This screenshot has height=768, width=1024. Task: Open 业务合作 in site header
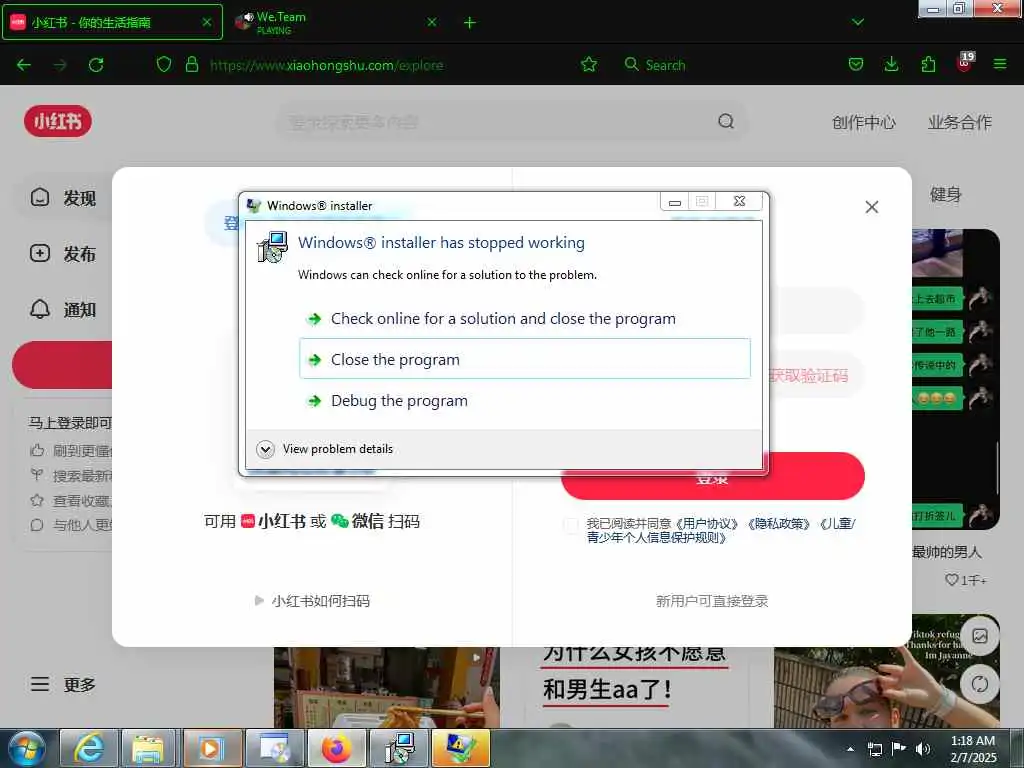(x=959, y=122)
